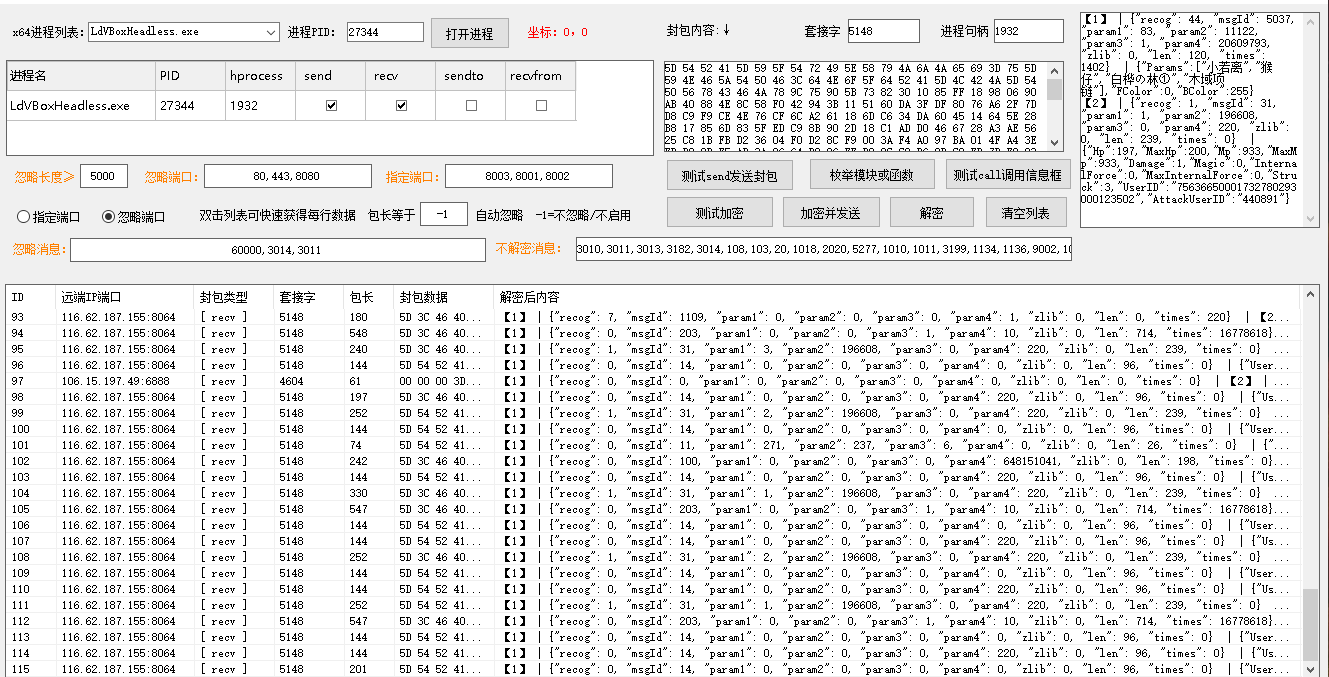This screenshot has width=1329, height=677.
Task: Click inside the 封包内容 hex data box
Action: coord(855,109)
